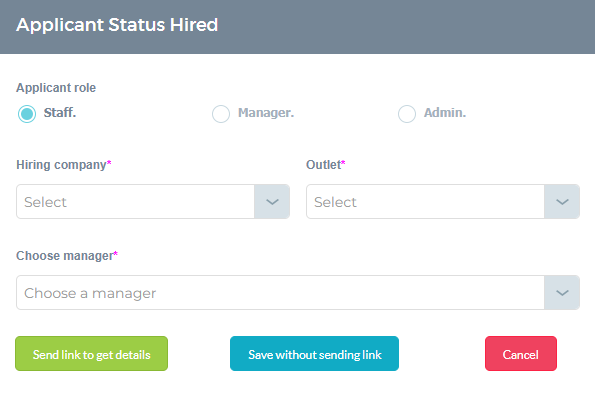595x400 pixels.
Task: Click the Hiring company field label
Action: coord(61,165)
